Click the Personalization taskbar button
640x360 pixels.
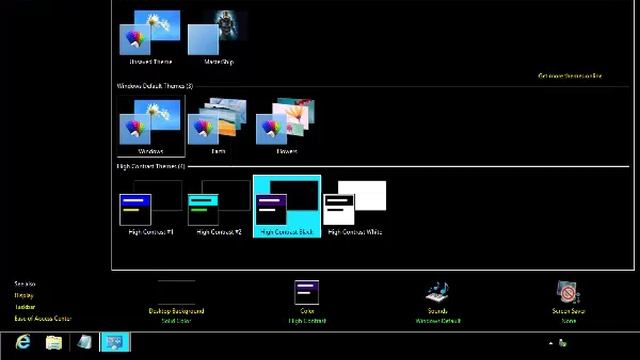(x=115, y=342)
